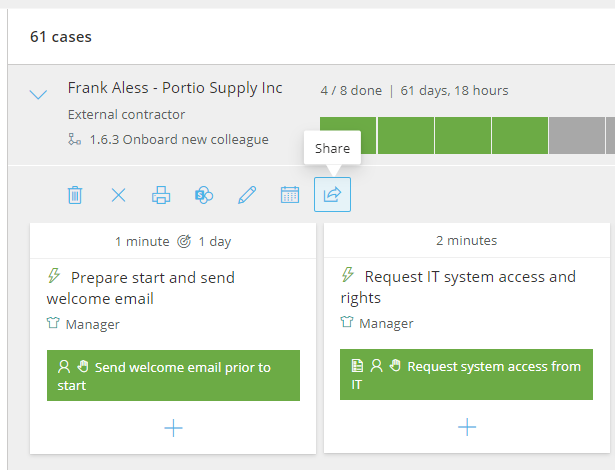The image size is (615, 470).
Task: Click the X cancel icon in the toolbar
Action: pos(118,195)
